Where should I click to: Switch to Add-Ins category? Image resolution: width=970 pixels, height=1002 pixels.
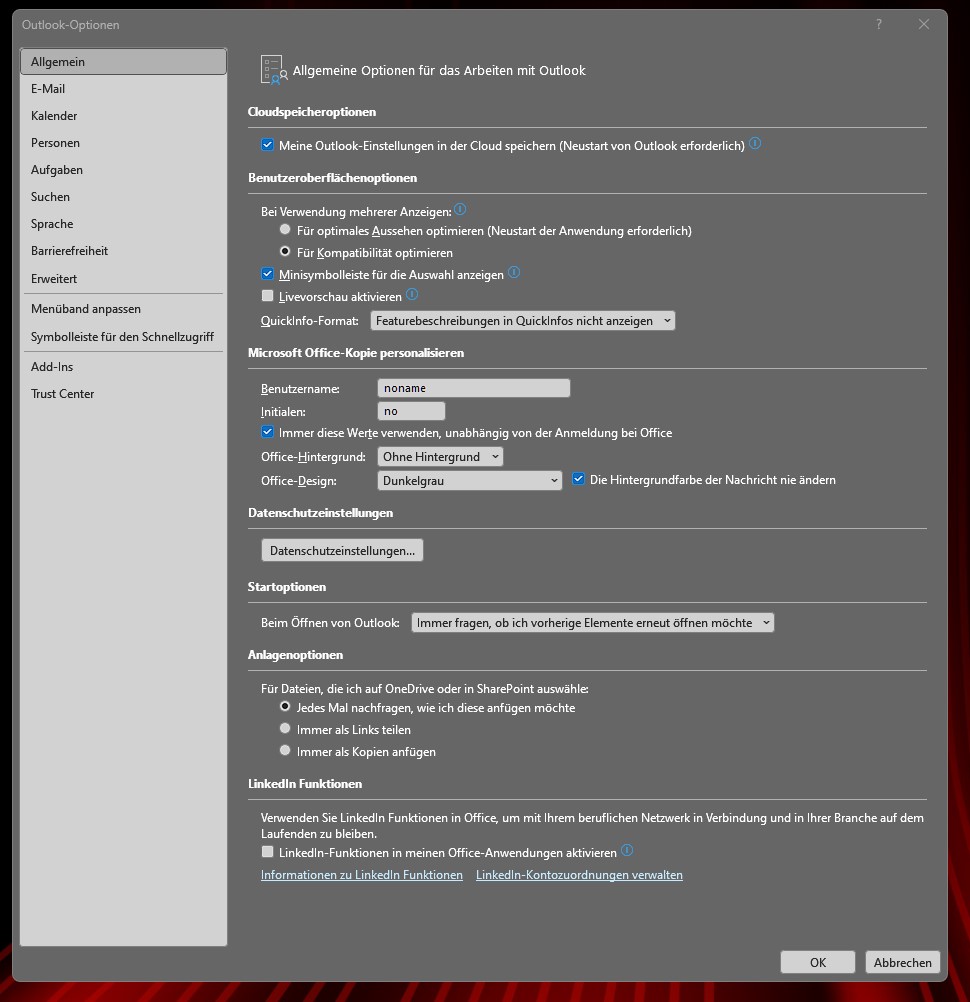(123, 367)
